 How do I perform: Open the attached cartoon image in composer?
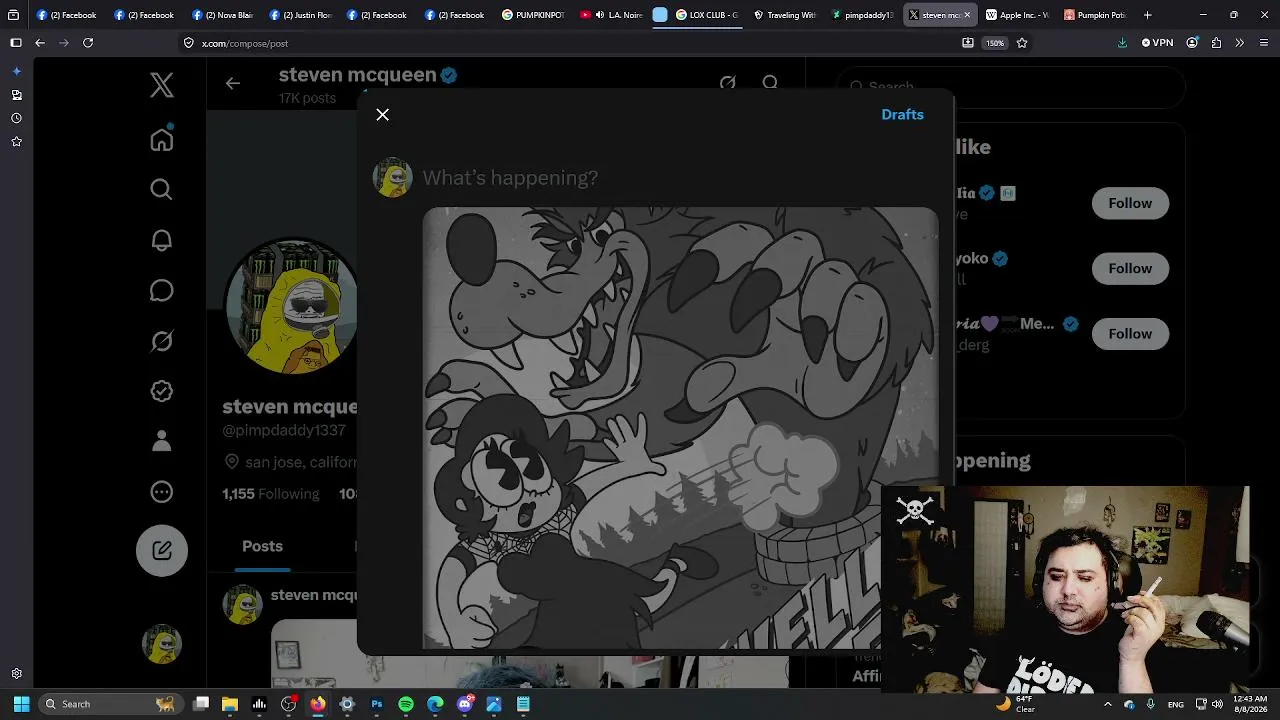(x=680, y=428)
